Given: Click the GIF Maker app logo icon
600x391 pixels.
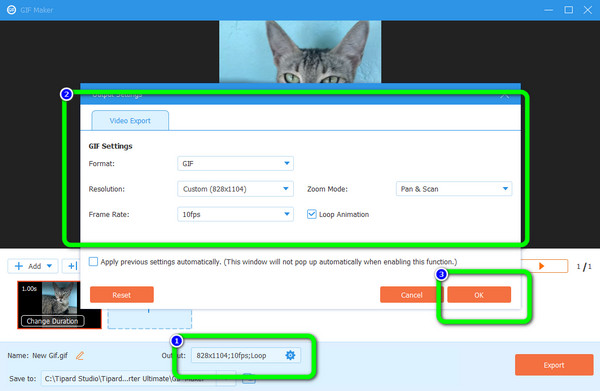Looking at the screenshot, I should click(11, 10).
